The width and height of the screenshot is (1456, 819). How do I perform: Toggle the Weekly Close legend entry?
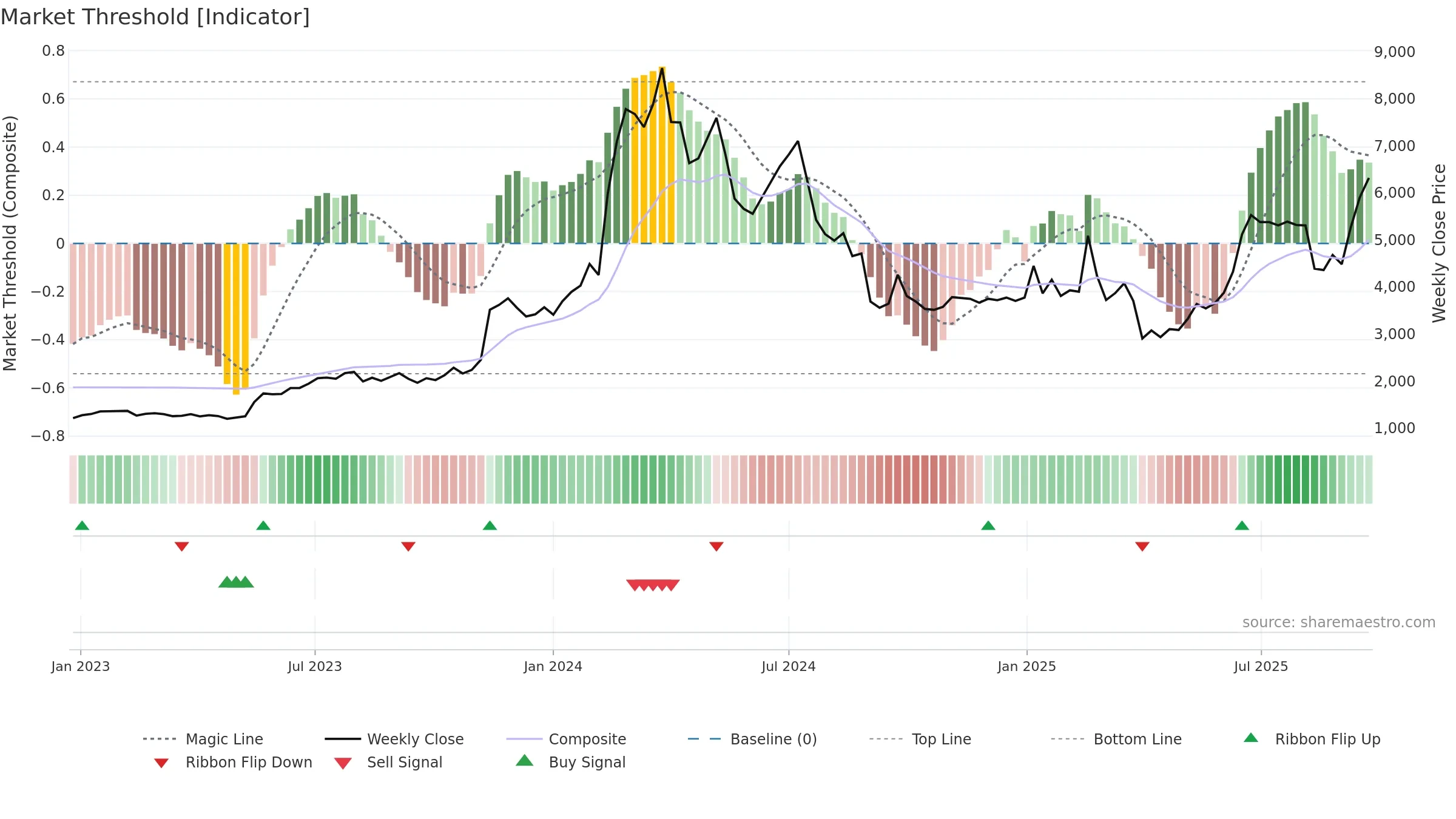(394, 739)
